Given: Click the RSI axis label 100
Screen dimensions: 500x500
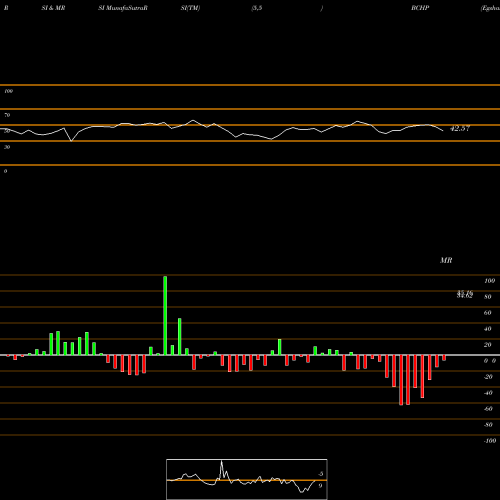Looking at the screenshot, I should click(x=8, y=91).
